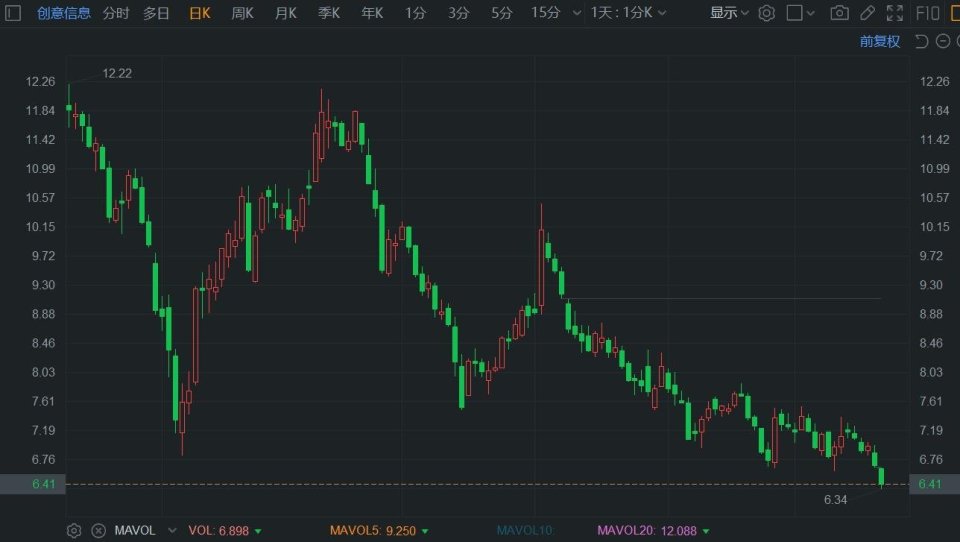Viewport: 960px width, 542px height.
Task: Open the F10 company info button
Action: pyautogui.click(x=928, y=13)
